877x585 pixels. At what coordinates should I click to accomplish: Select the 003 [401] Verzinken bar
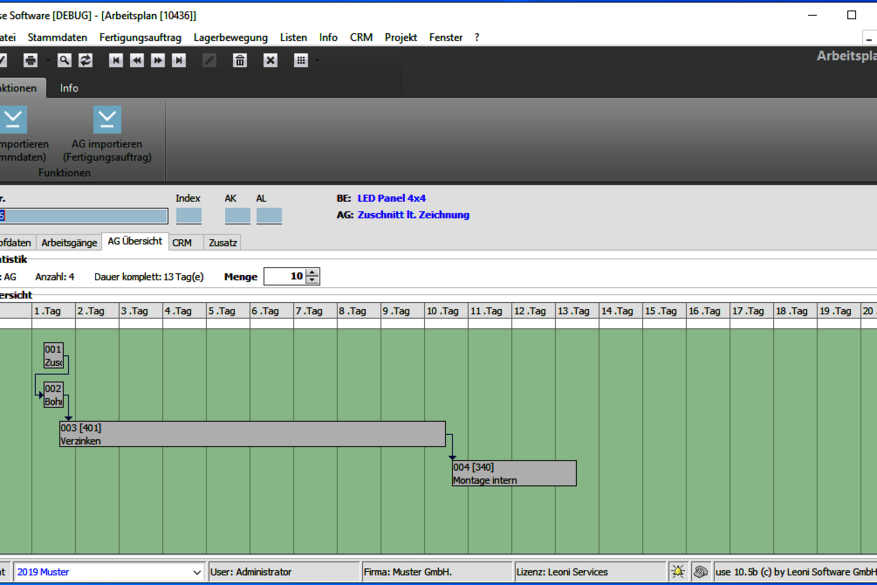252,434
